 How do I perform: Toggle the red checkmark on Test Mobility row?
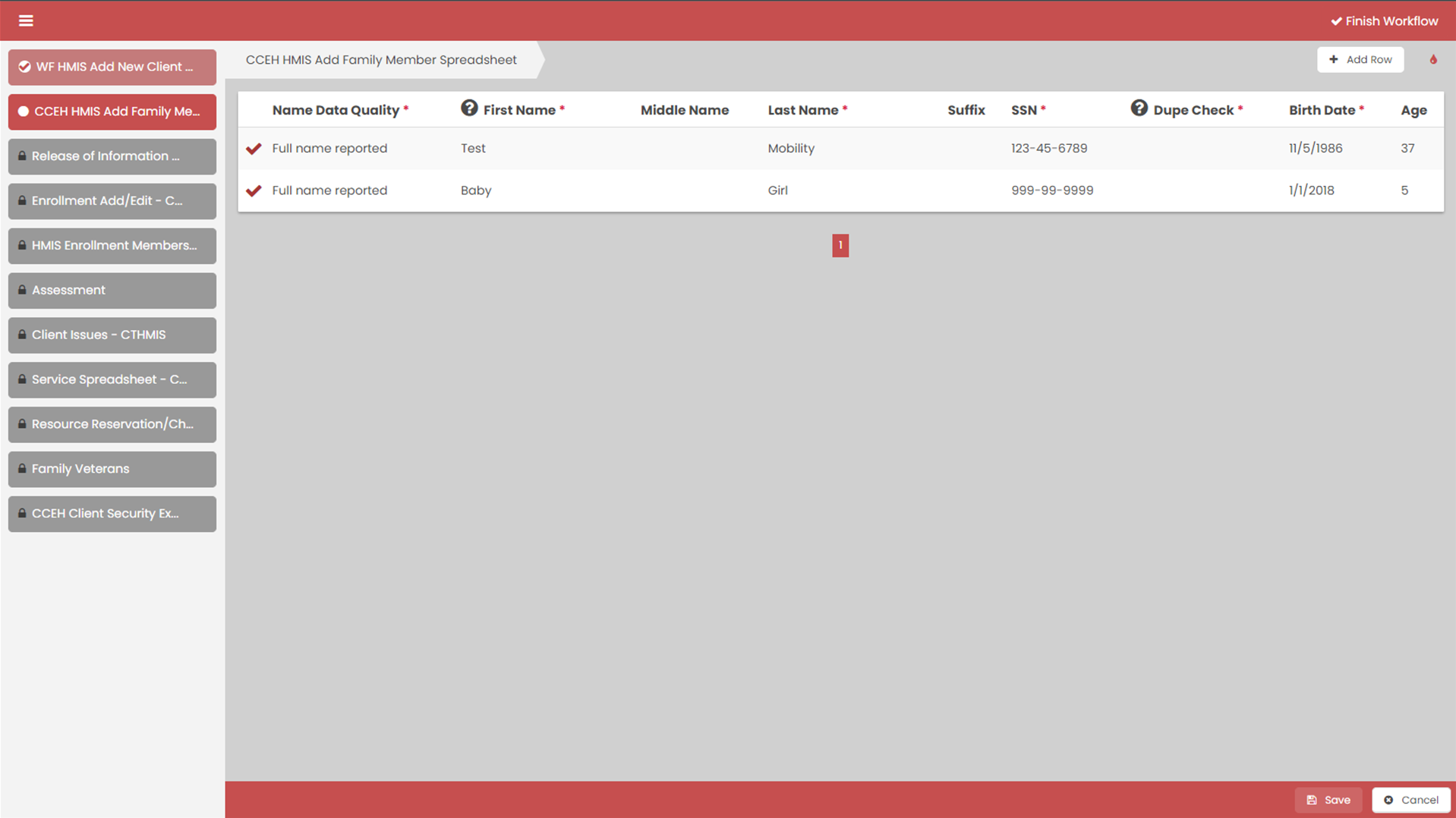coord(254,149)
